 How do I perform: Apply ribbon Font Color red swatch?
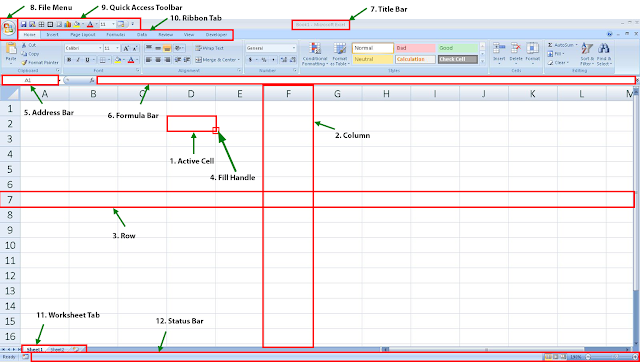tap(131, 60)
